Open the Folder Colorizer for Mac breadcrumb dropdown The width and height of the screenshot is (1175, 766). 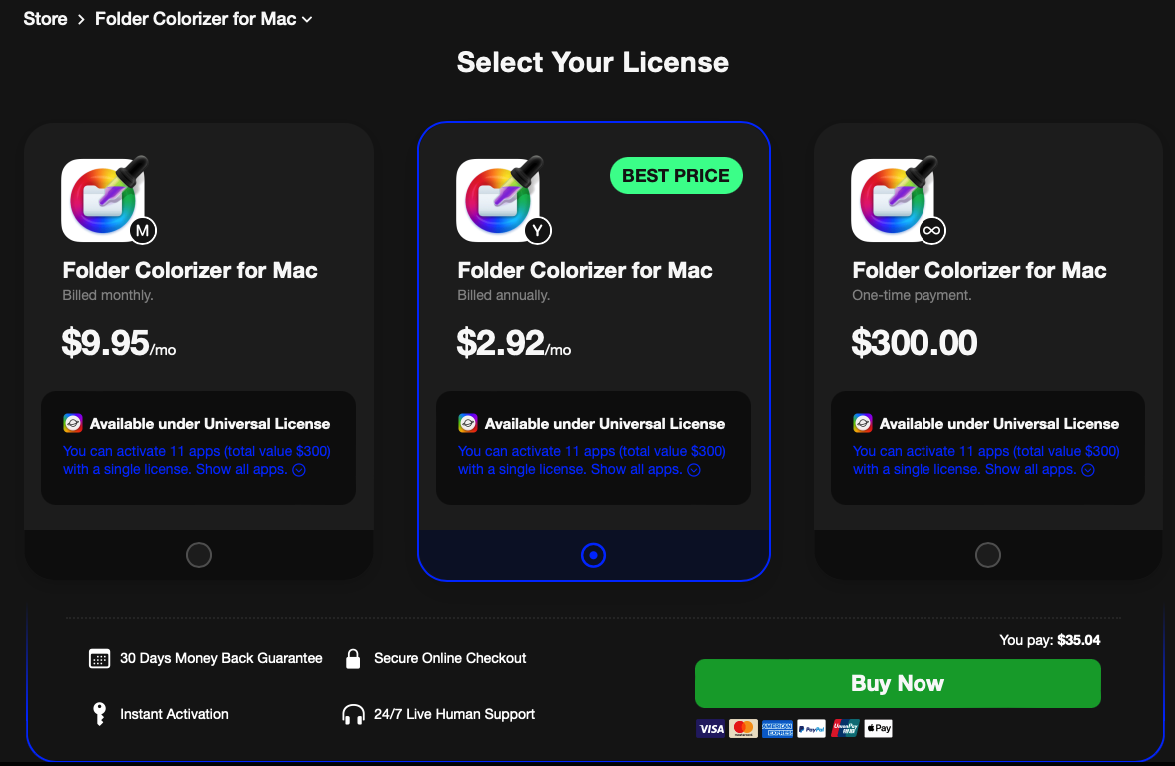click(x=203, y=19)
